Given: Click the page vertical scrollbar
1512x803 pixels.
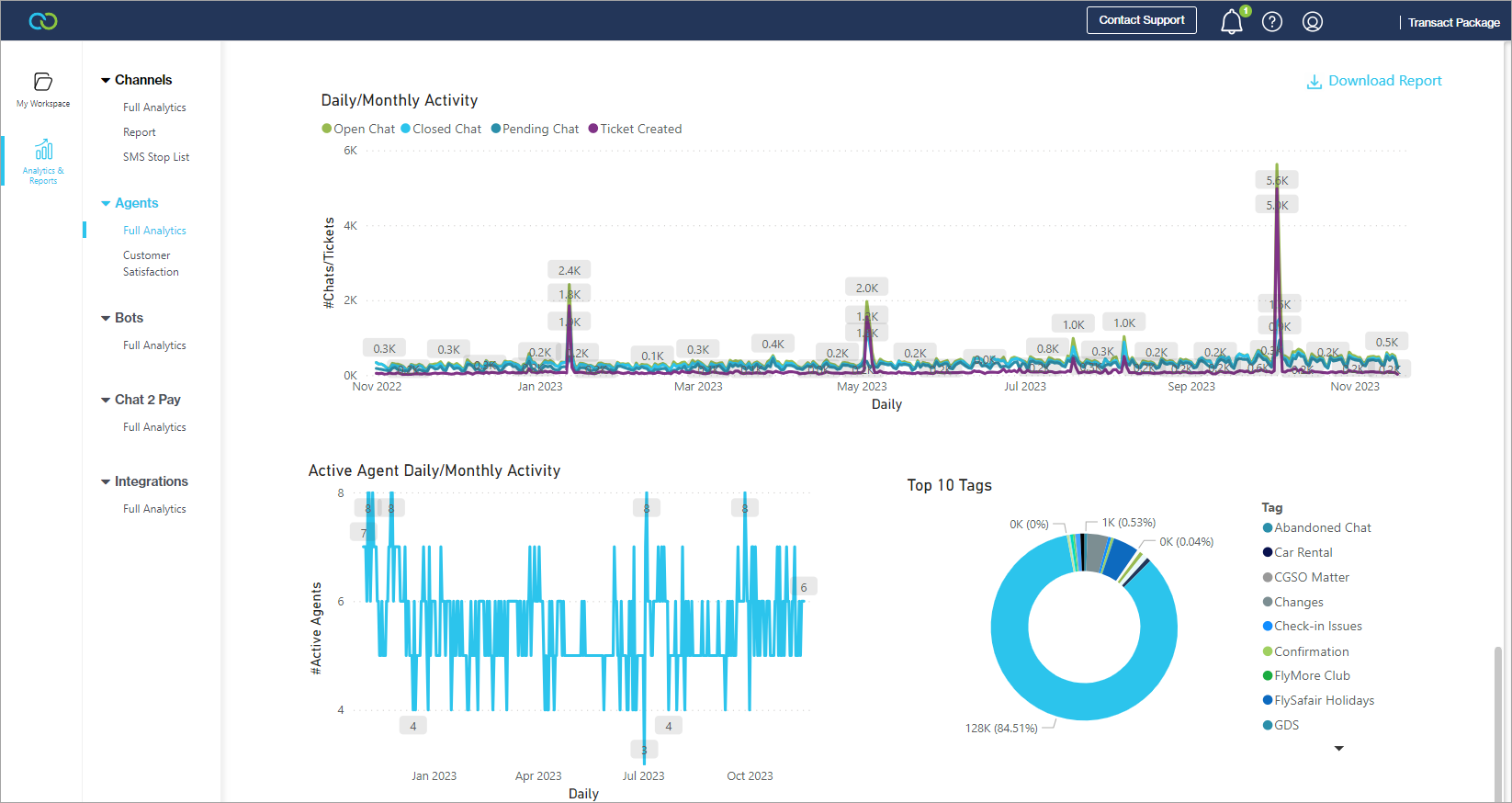Looking at the screenshot, I should [x=1498, y=723].
